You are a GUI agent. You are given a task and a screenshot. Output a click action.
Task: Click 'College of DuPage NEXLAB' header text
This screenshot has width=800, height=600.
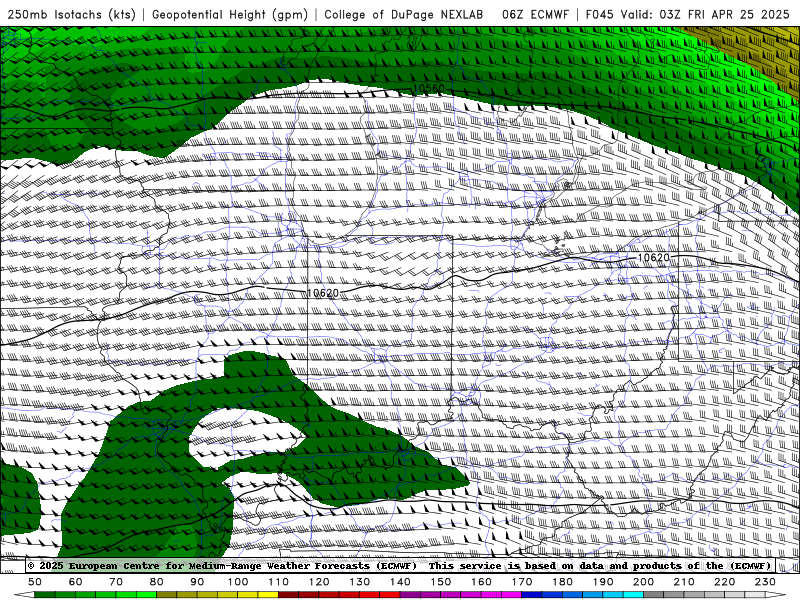pos(404,15)
